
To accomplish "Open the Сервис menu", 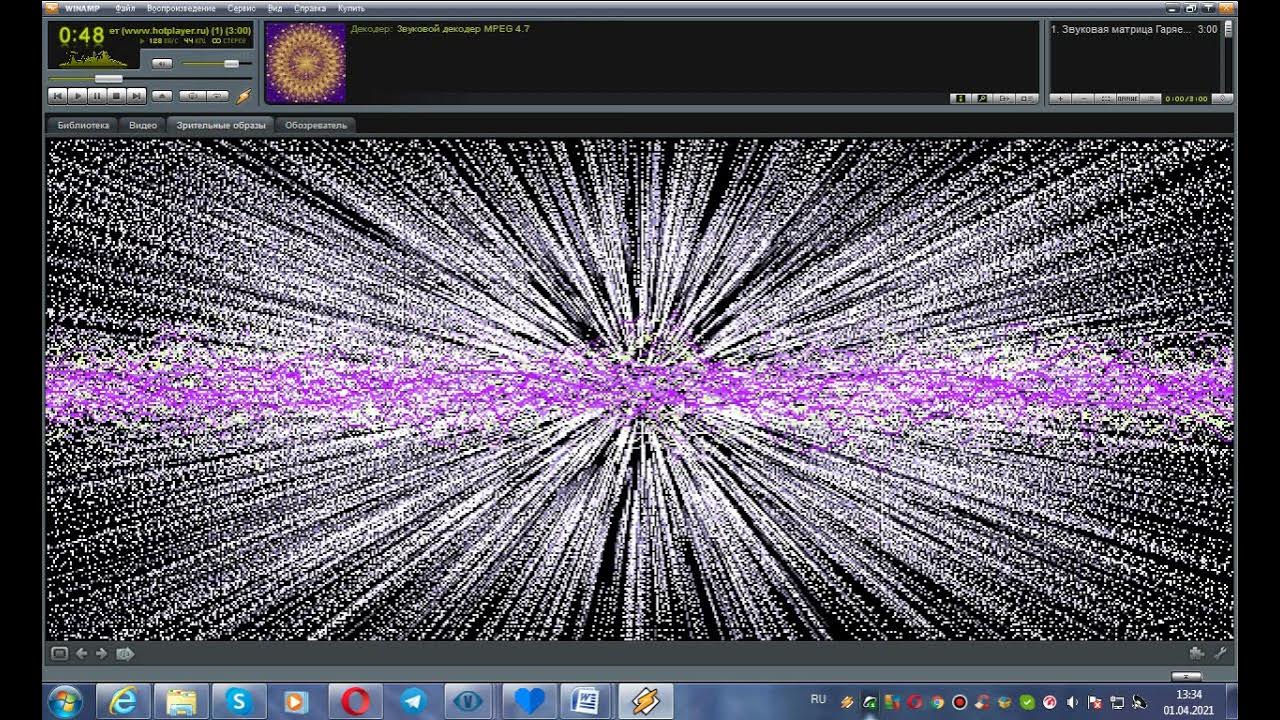I will pyautogui.click(x=241, y=8).
